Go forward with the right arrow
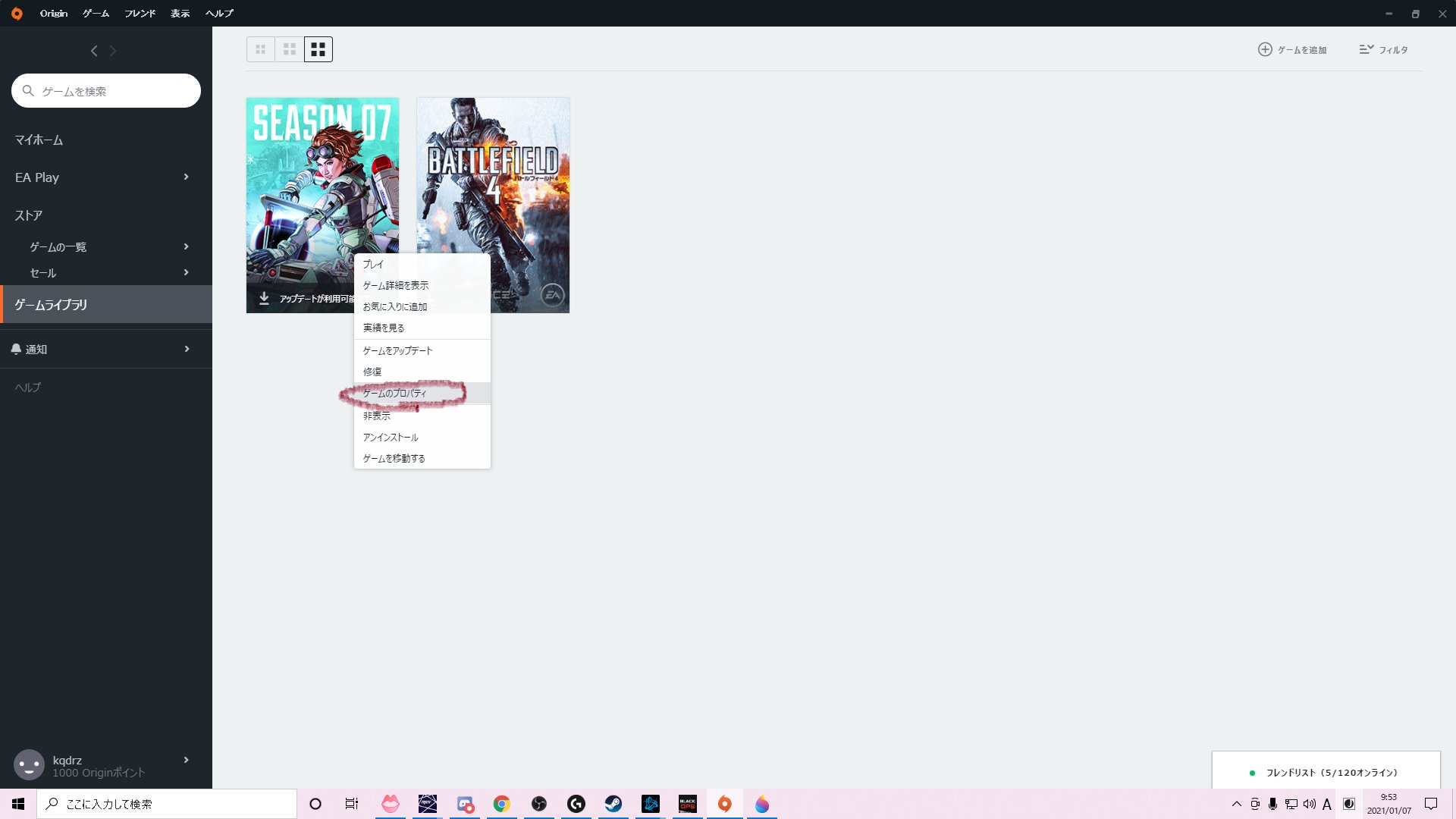 pos(113,51)
